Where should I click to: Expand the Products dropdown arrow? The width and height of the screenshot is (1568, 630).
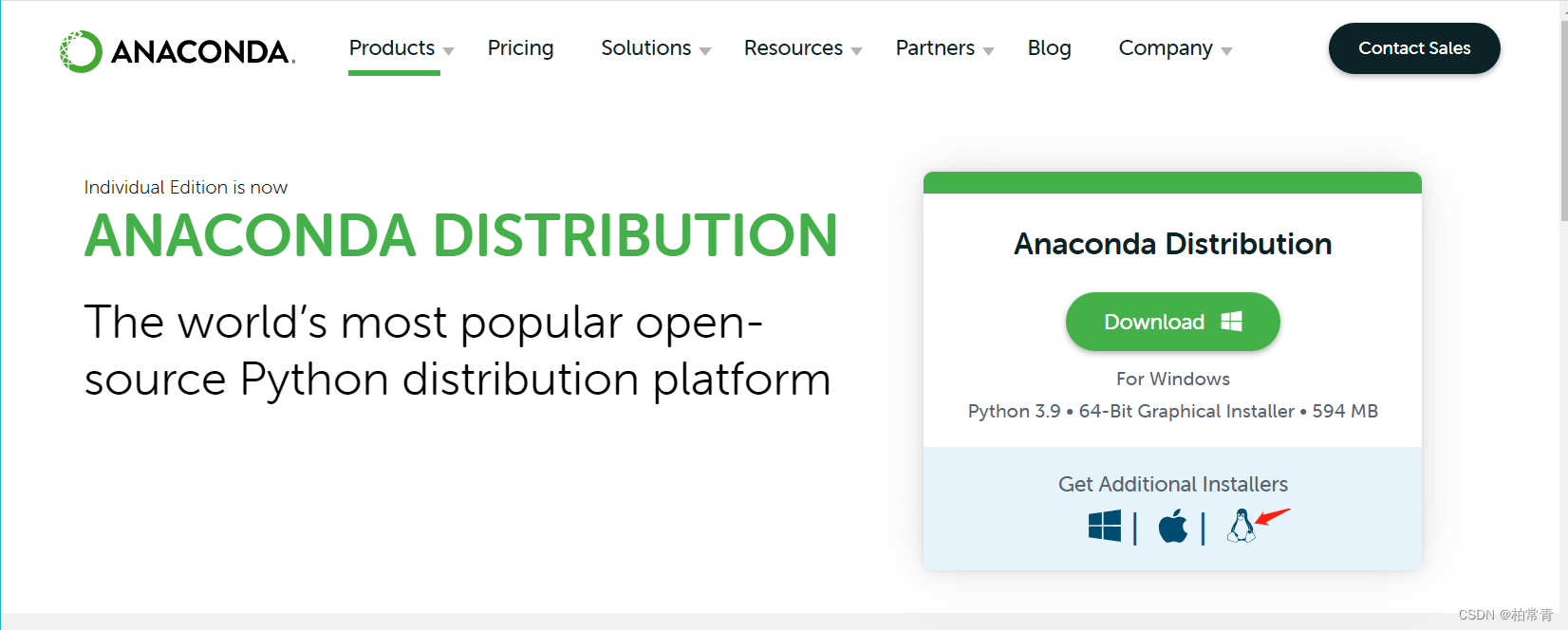pyautogui.click(x=449, y=51)
